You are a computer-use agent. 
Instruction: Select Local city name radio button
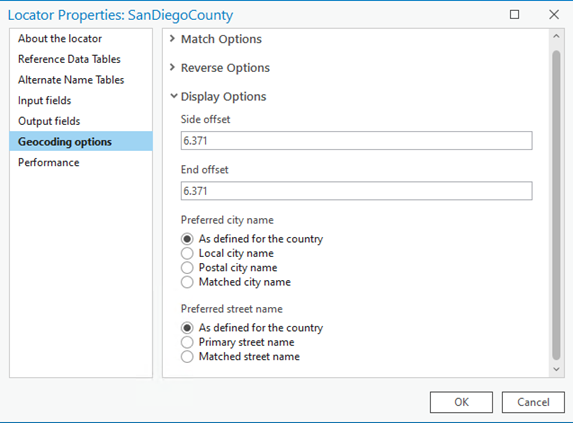click(x=187, y=253)
